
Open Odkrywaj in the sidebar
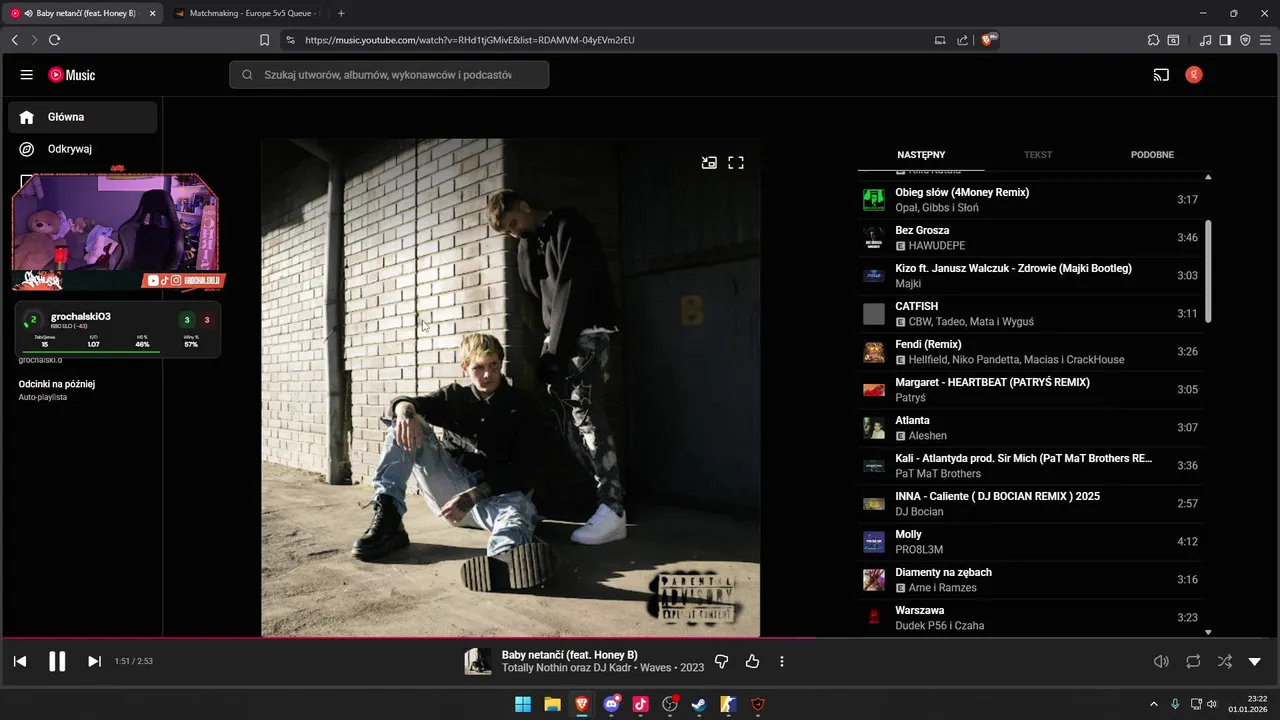point(83,149)
